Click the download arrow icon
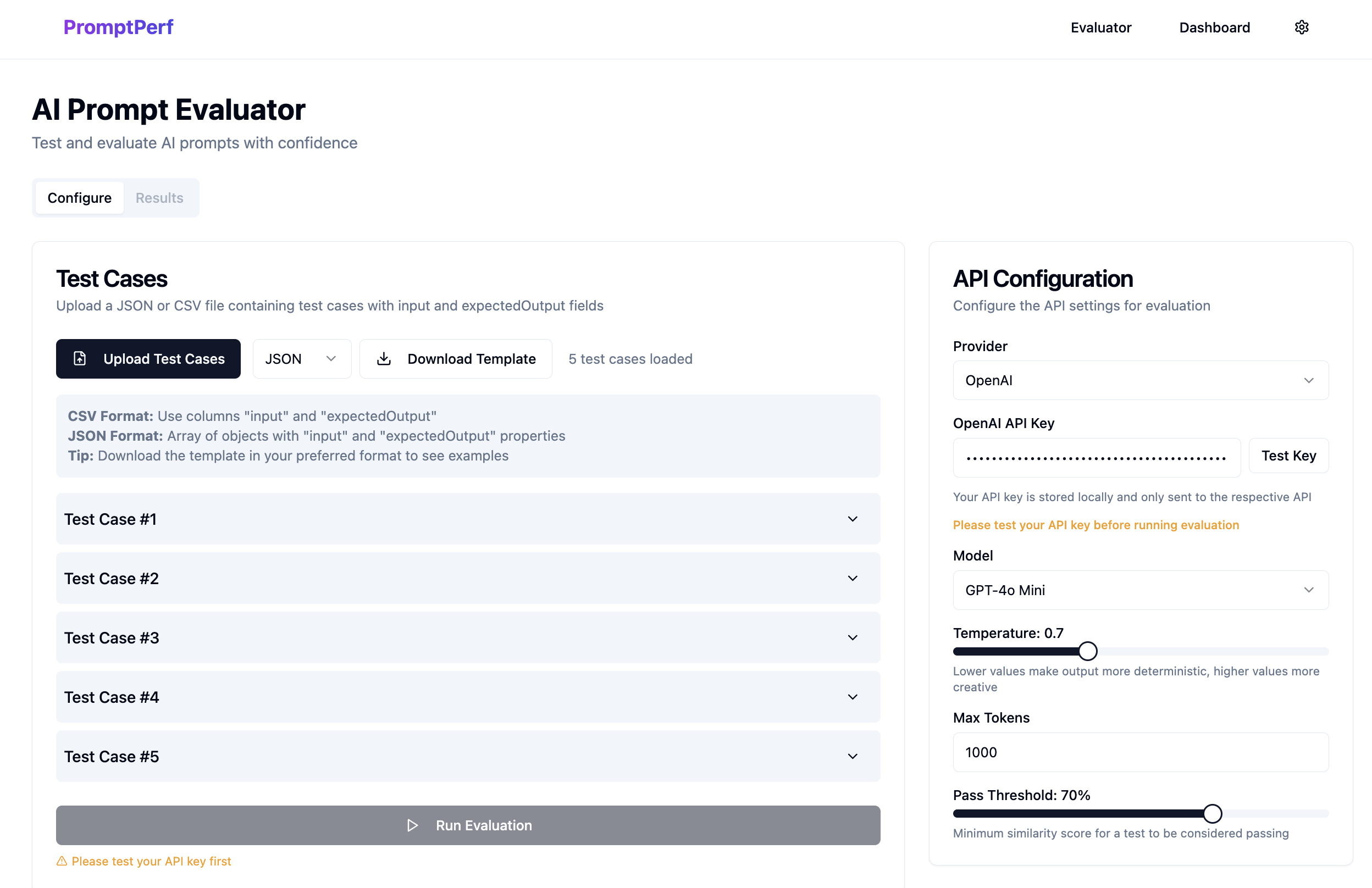 [384, 358]
